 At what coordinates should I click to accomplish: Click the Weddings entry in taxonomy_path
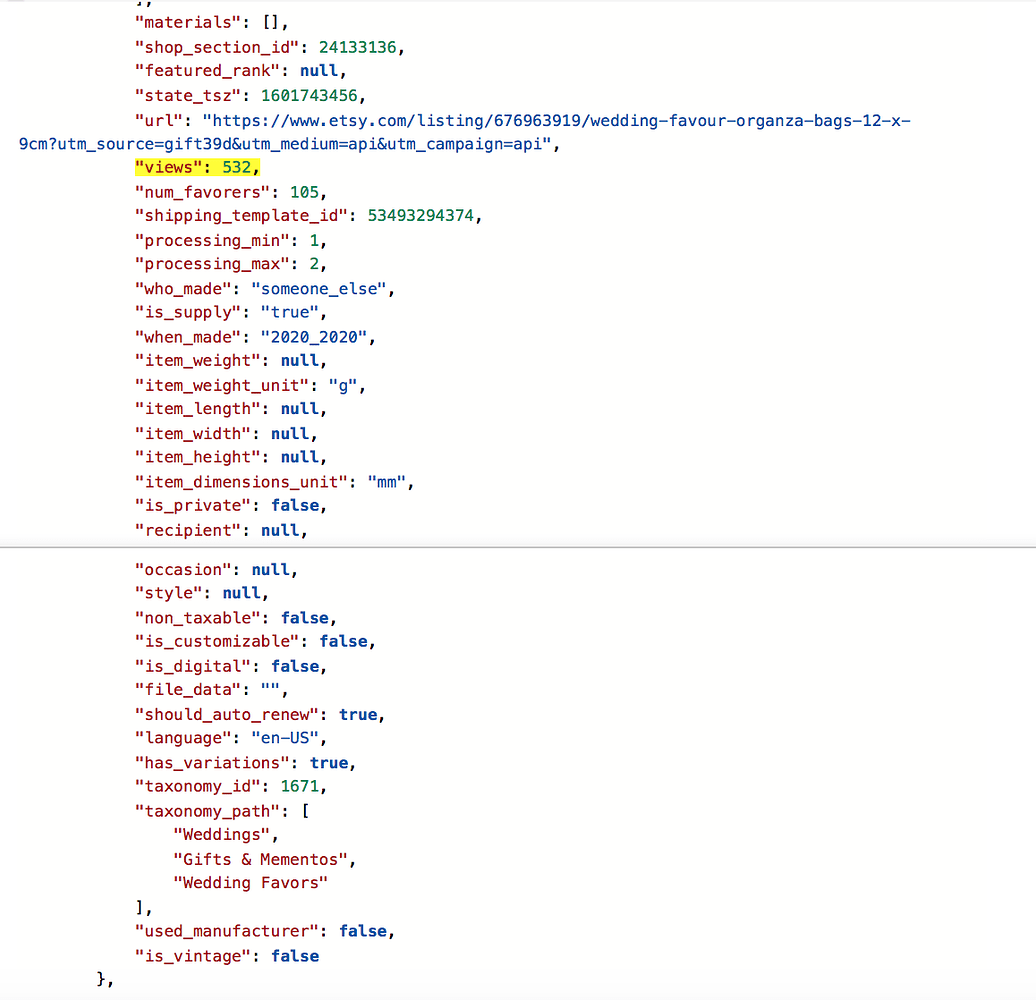222,834
